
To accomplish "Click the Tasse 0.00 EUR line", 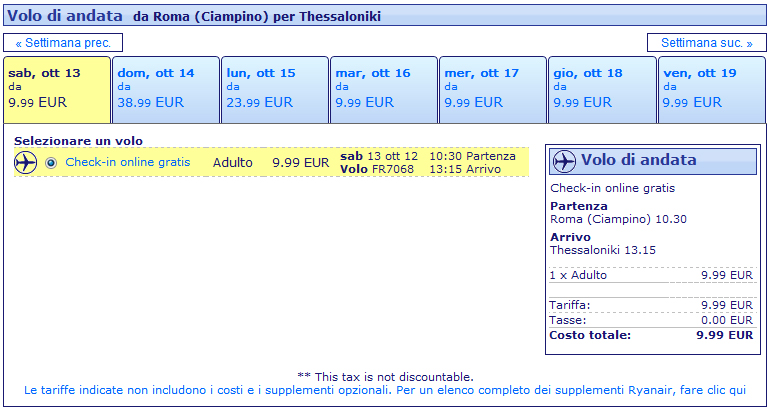I will 651,320.
